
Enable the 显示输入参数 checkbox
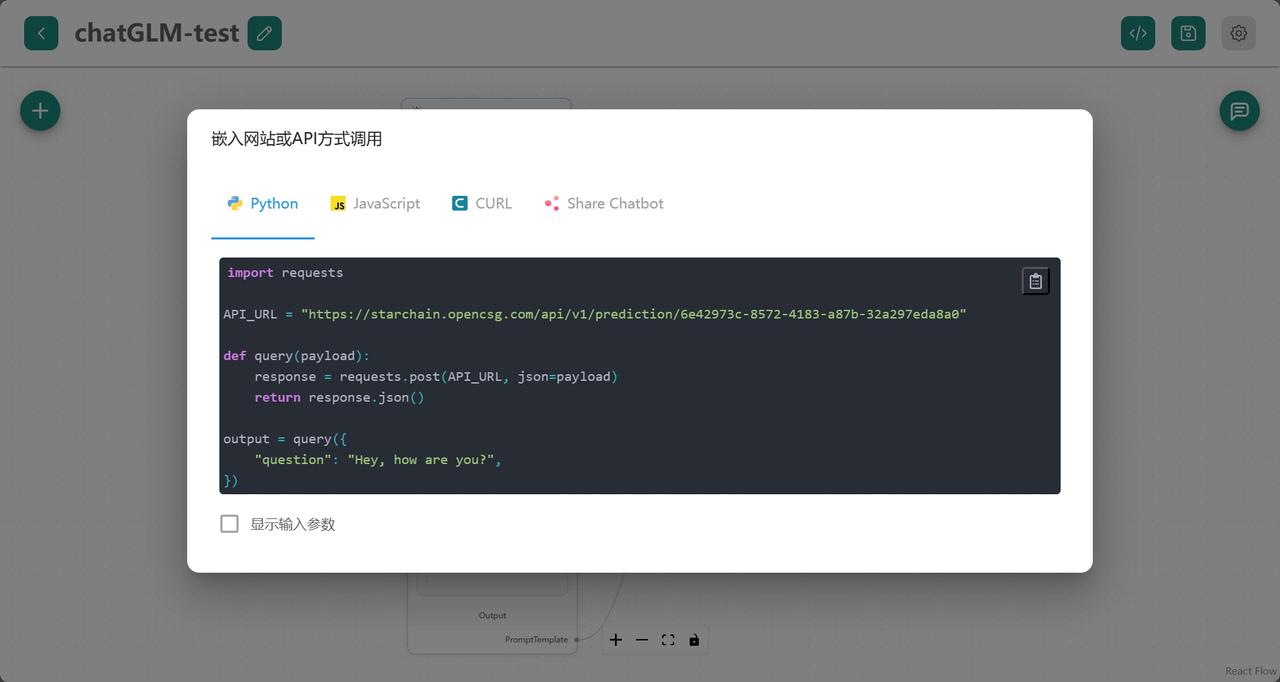[229, 524]
